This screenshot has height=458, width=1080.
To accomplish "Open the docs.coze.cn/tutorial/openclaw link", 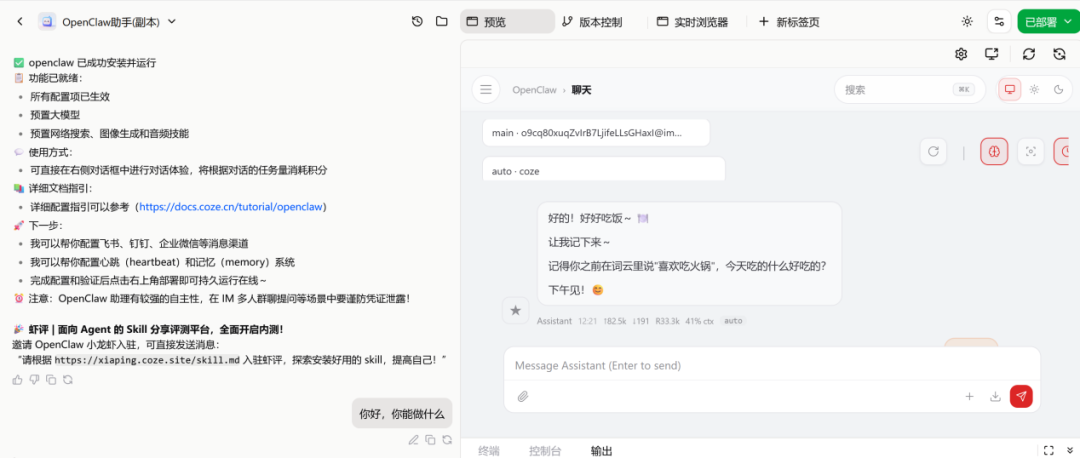I will 231,207.
